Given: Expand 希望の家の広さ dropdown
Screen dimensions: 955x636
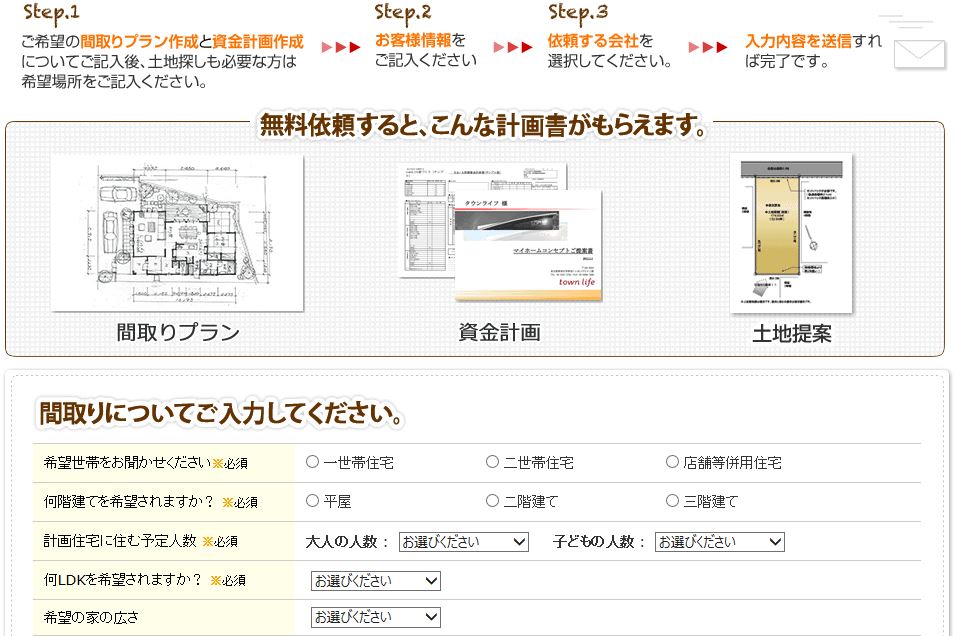Looking at the screenshot, I should tap(376, 617).
